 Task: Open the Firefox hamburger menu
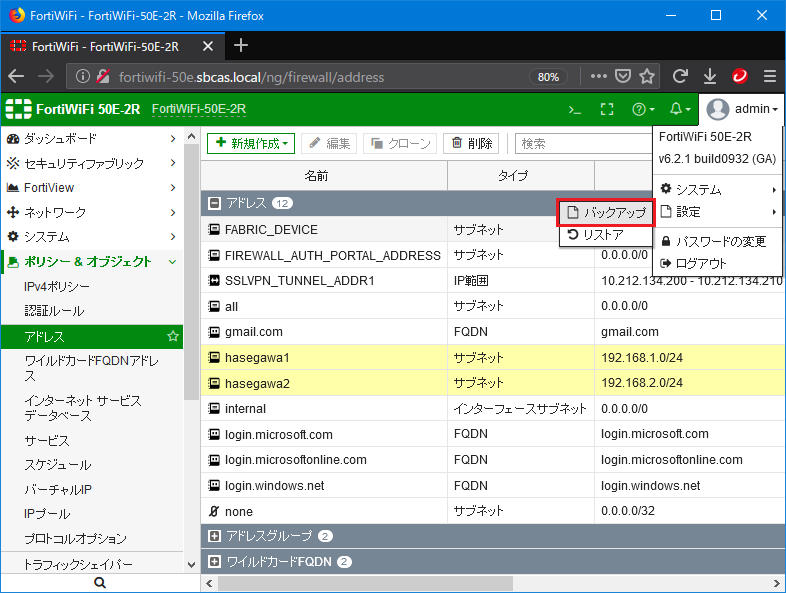pyautogui.click(x=770, y=76)
